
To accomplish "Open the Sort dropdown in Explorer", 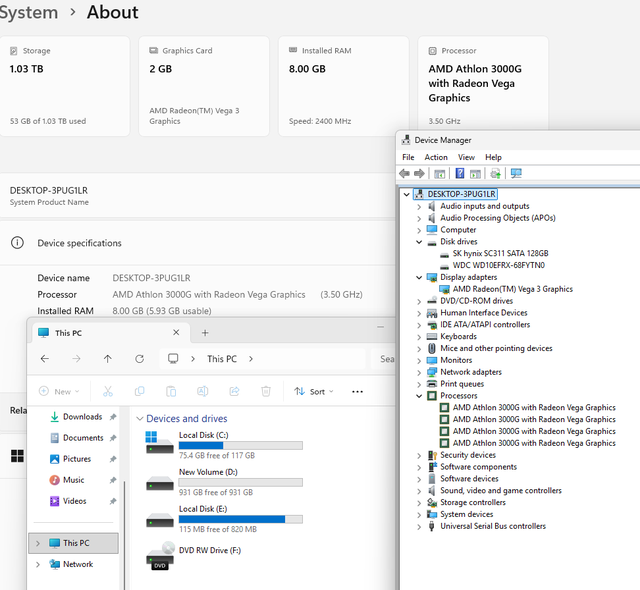I will coord(314,391).
